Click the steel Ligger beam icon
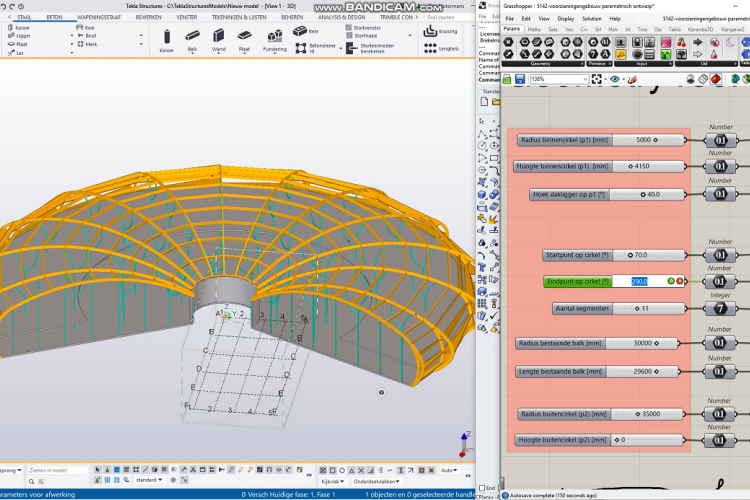The height and width of the screenshot is (500, 750). [11, 35]
